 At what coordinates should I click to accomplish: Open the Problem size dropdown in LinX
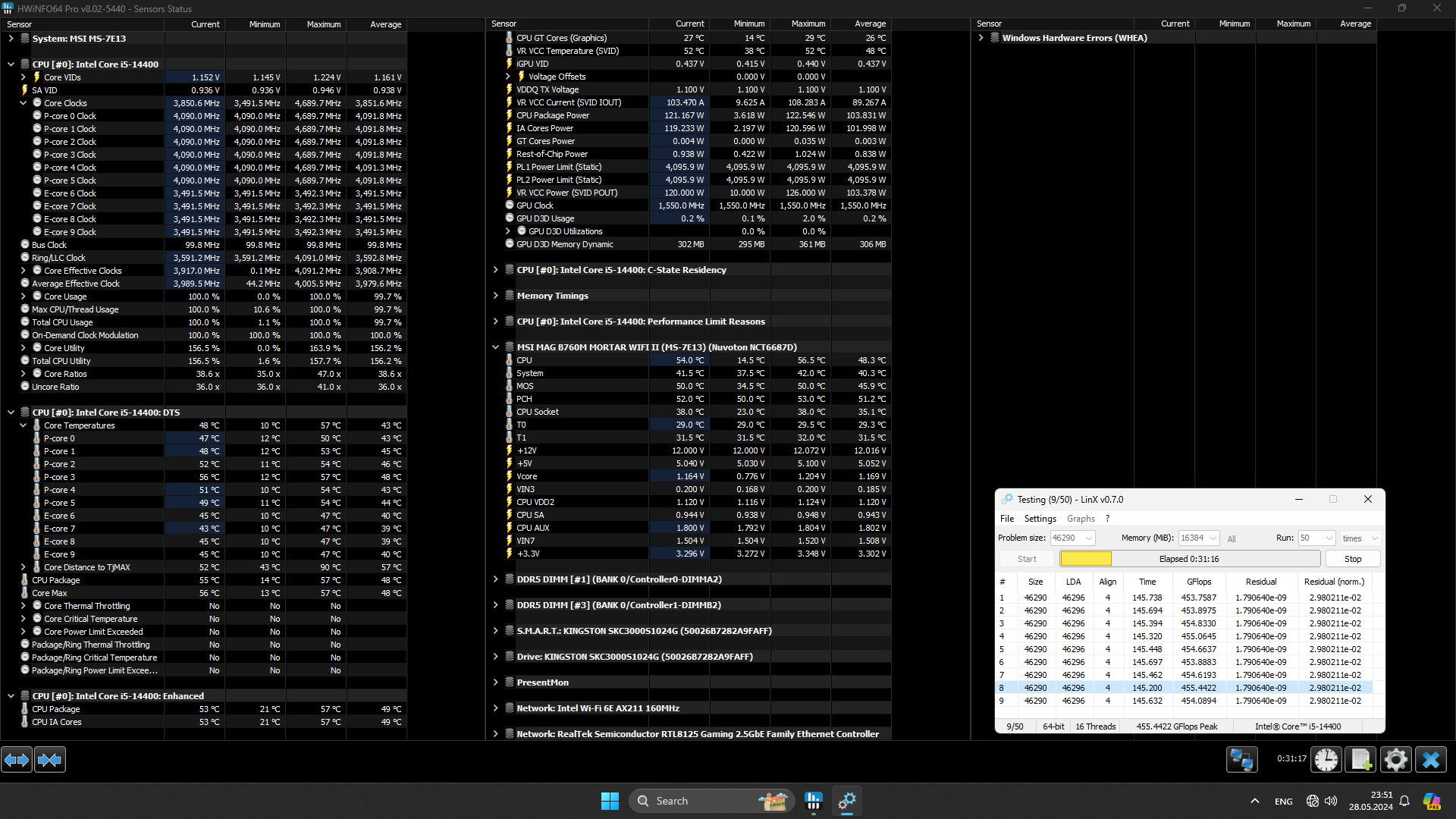point(1089,538)
